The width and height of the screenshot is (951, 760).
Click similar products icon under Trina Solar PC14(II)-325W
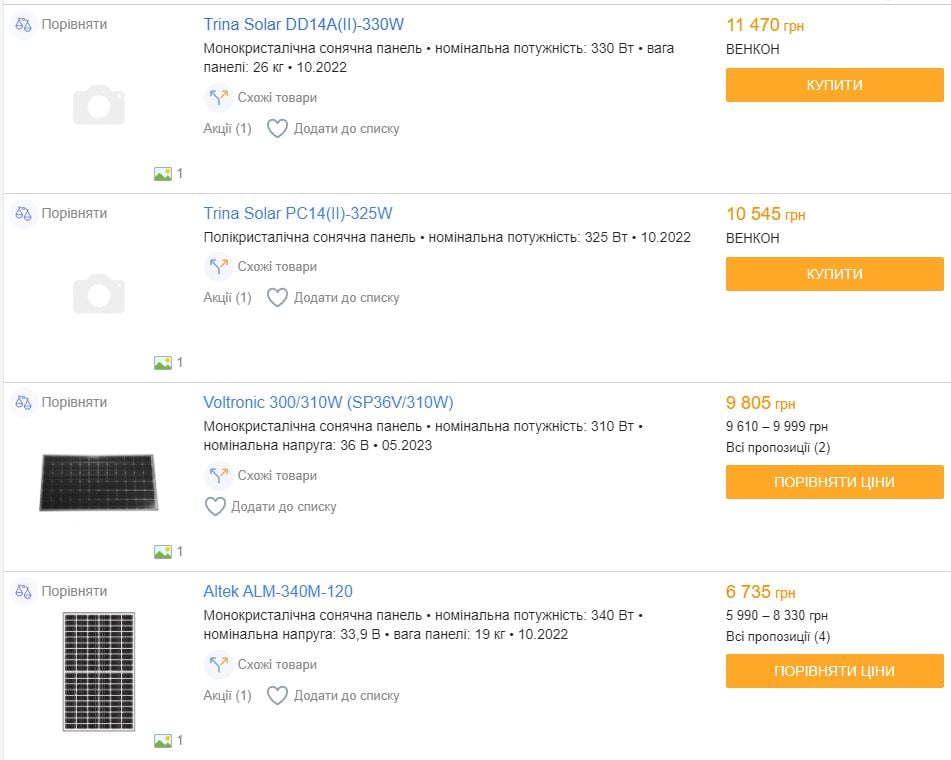pyautogui.click(x=218, y=267)
